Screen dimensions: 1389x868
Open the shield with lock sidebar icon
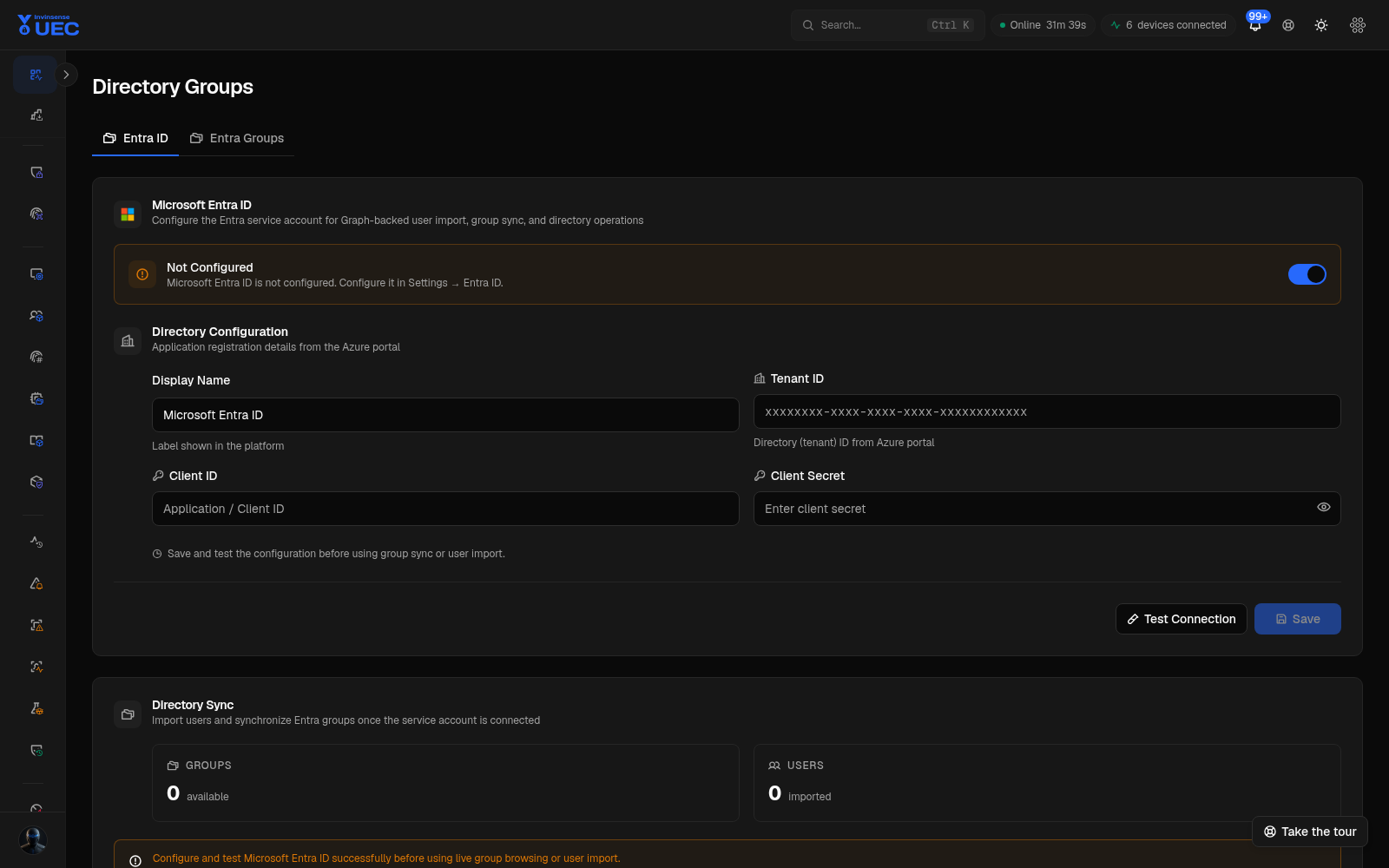pyautogui.click(x=36, y=173)
